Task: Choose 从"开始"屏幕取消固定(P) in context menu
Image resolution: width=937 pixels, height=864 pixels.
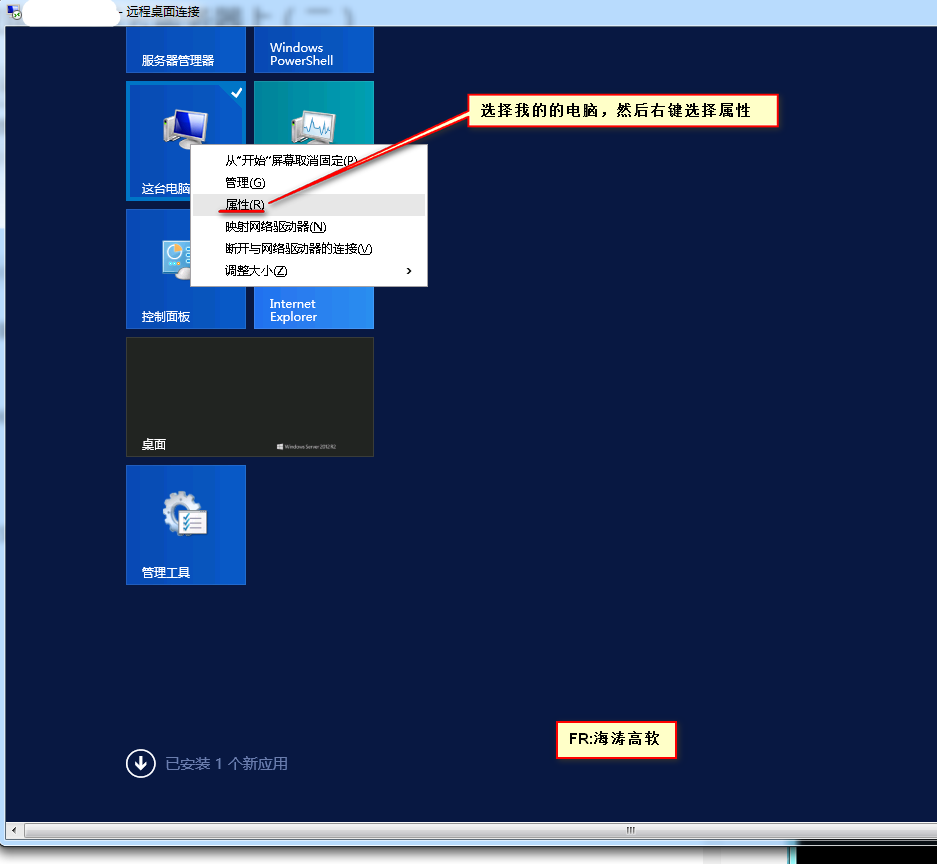Action: pyautogui.click(x=308, y=160)
